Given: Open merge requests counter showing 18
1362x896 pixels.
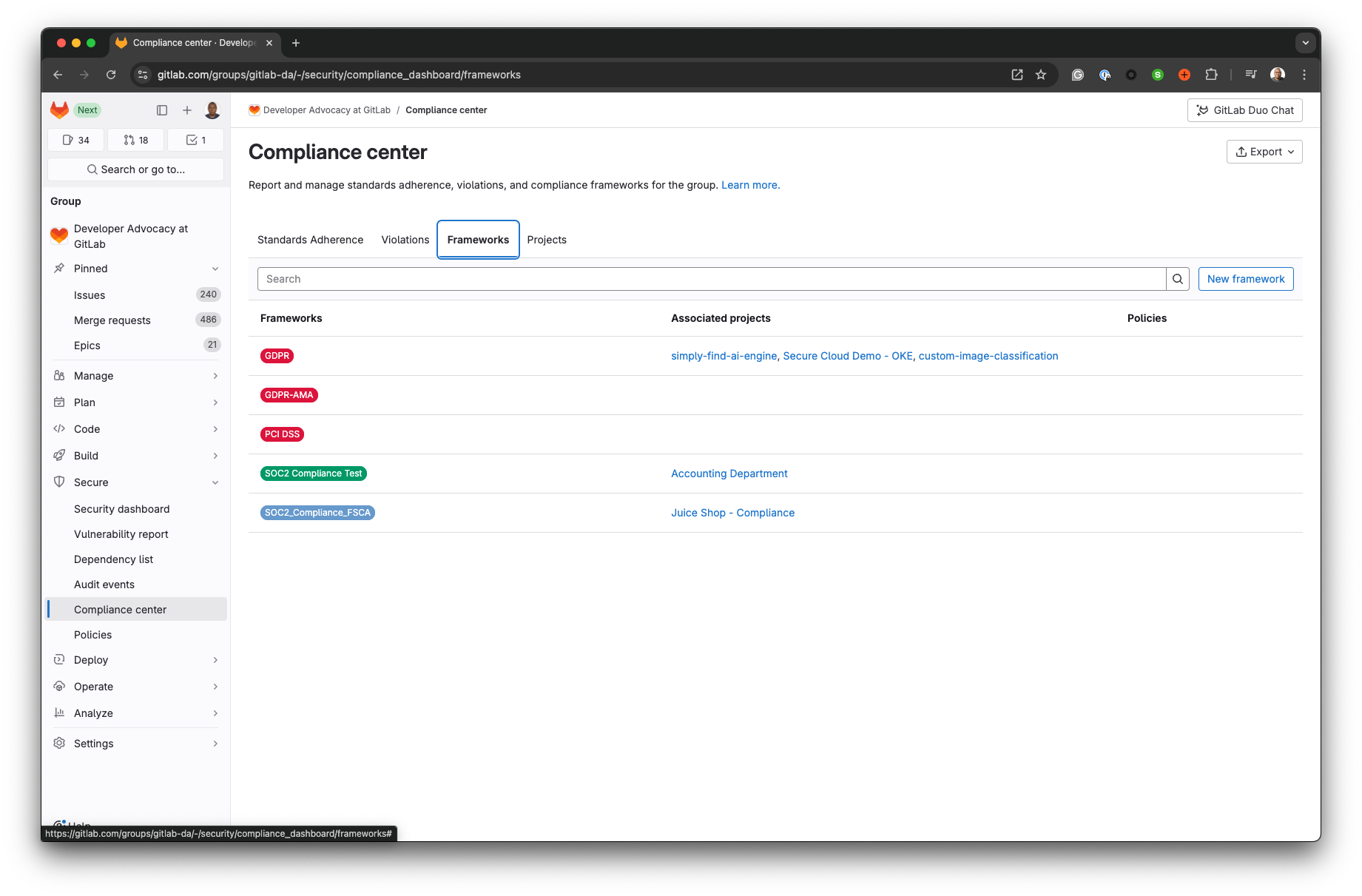Looking at the screenshot, I should coord(136,140).
